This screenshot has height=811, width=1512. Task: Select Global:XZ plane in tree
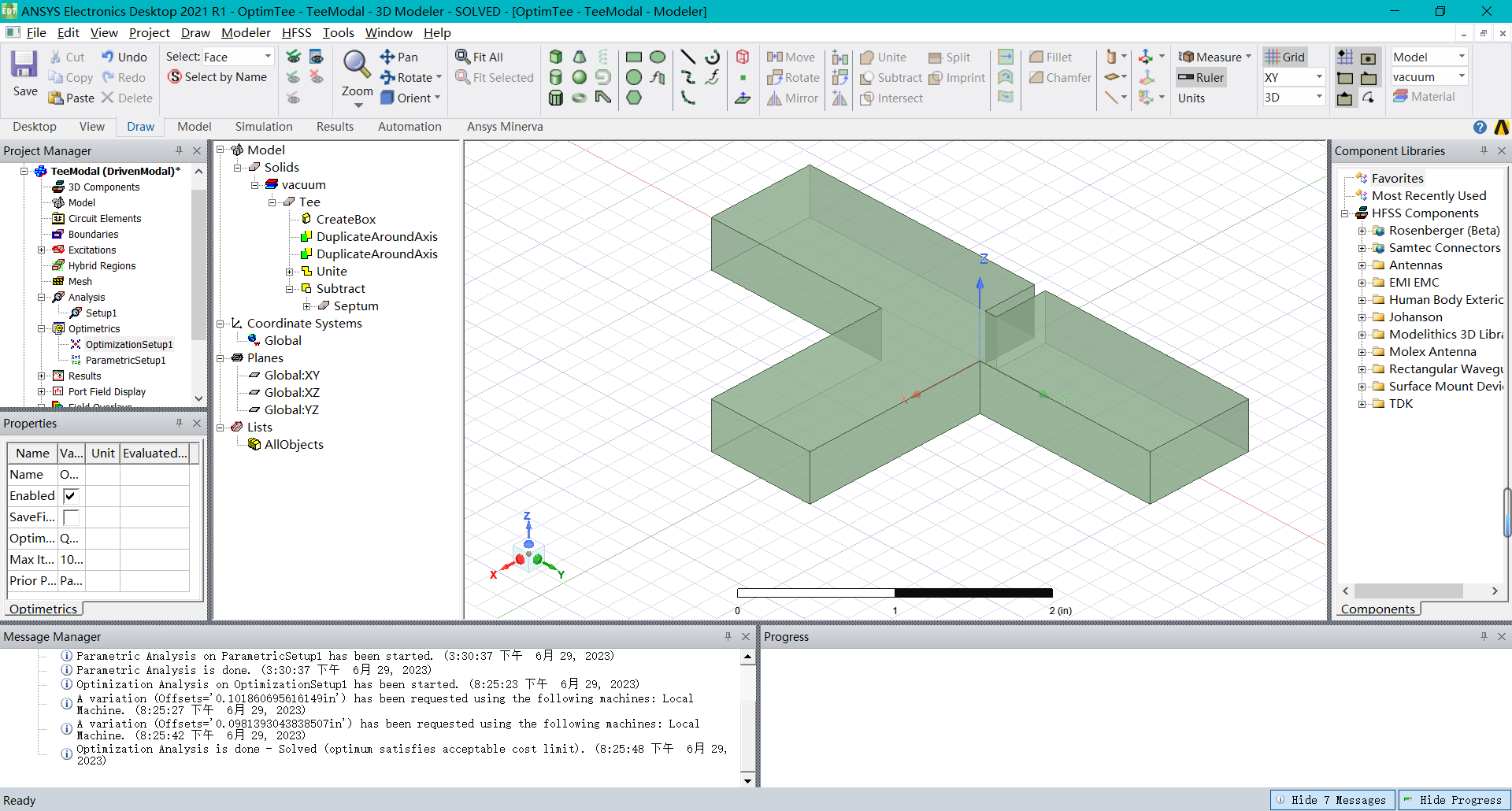pyautogui.click(x=291, y=393)
